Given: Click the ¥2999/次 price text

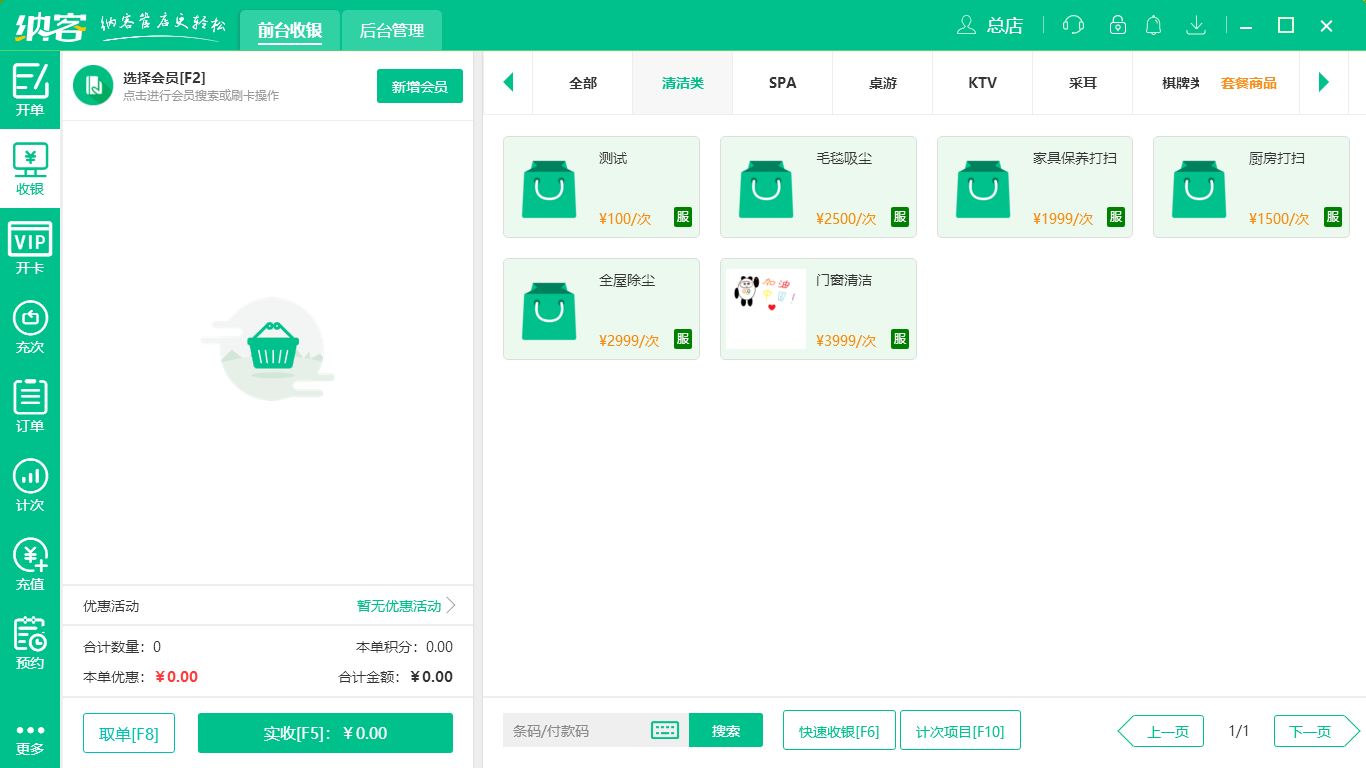Looking at the screenshot, I should [629, 340].
